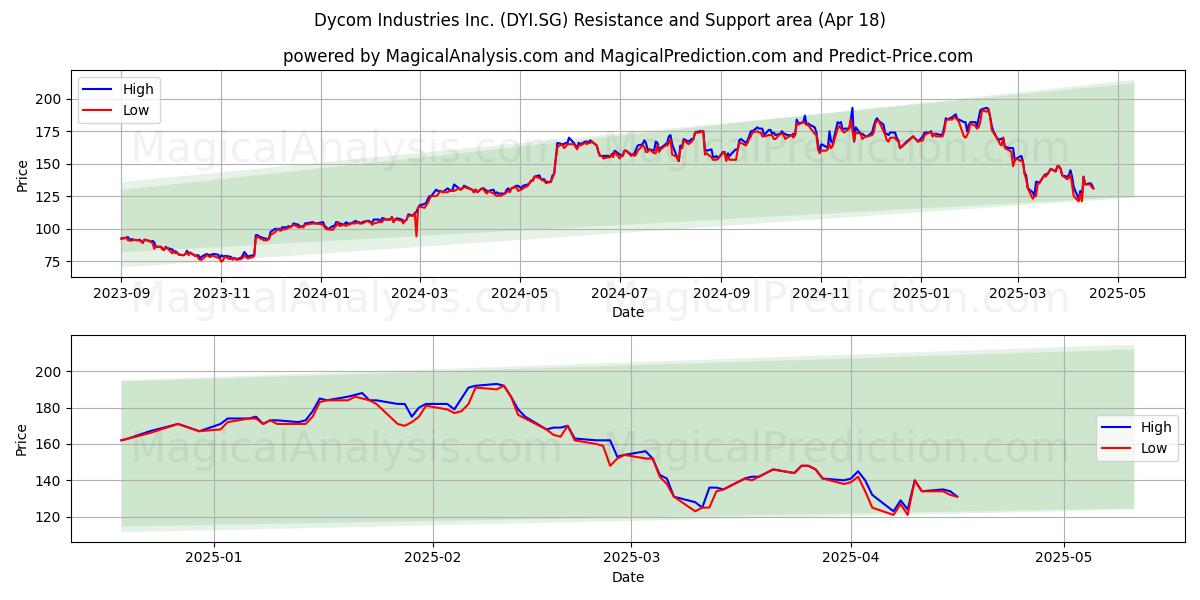This screenshot has height=600, width=1200.
Task: Click 'Price' axis label of upper chart
Action: click(22, 174)
